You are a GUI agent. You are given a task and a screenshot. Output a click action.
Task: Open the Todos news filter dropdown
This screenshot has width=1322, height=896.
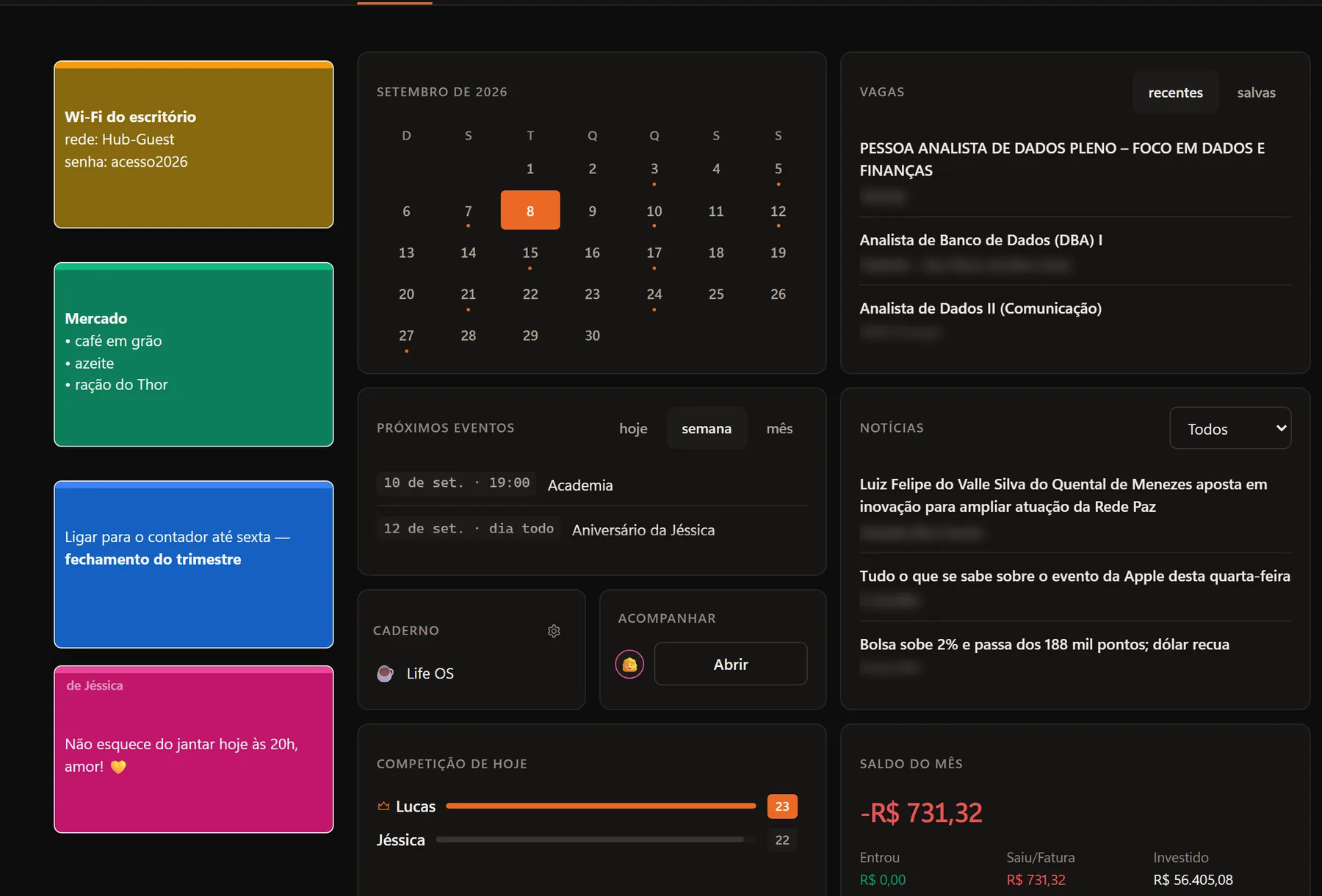point(1230,428)
